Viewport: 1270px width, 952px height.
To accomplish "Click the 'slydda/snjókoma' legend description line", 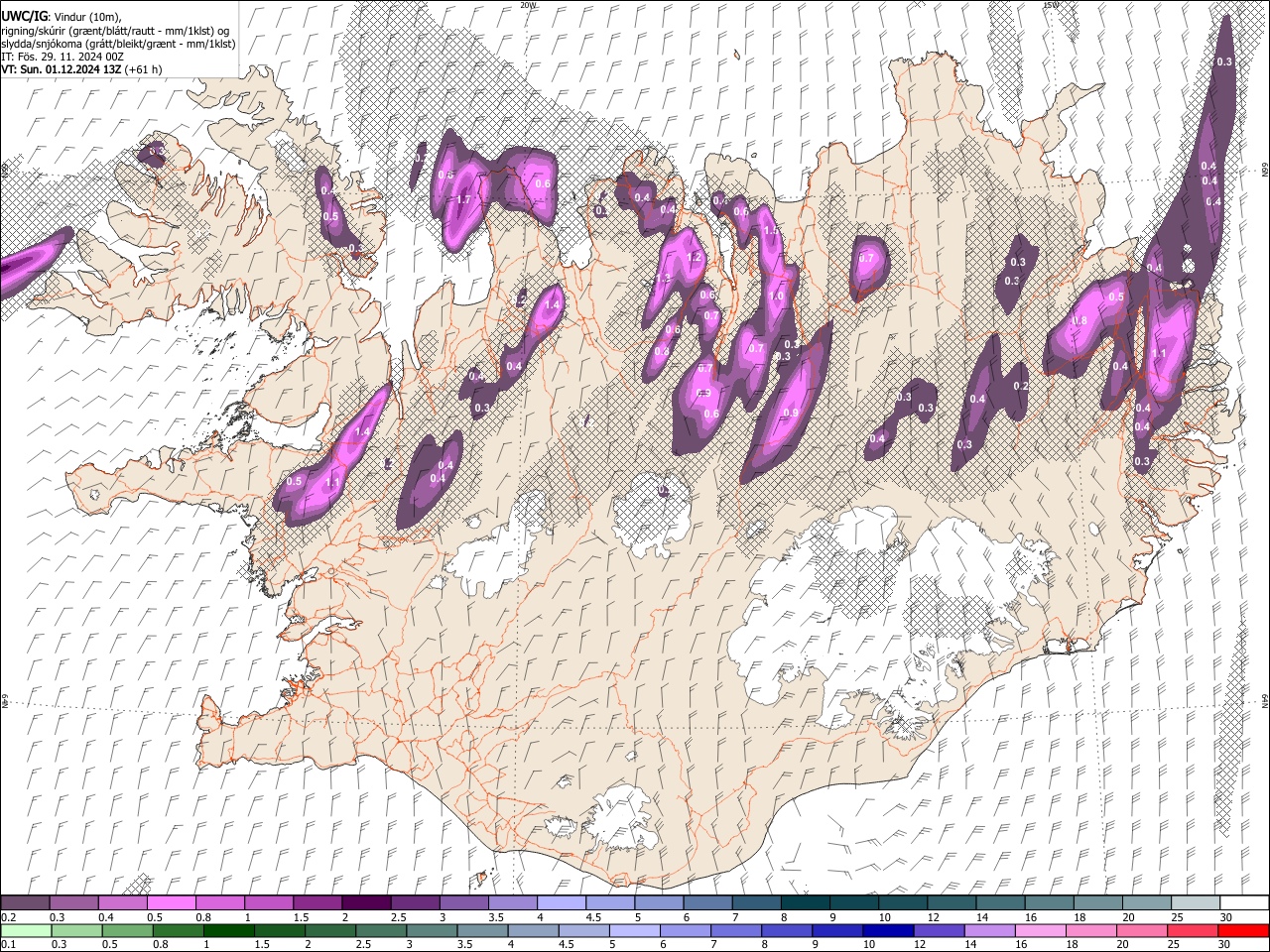I will pos(118,44).
